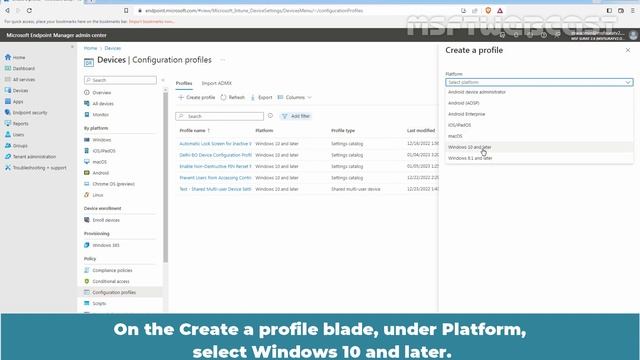Open Test - Shared Multi-user Device profile

click(x=216, y=189)
